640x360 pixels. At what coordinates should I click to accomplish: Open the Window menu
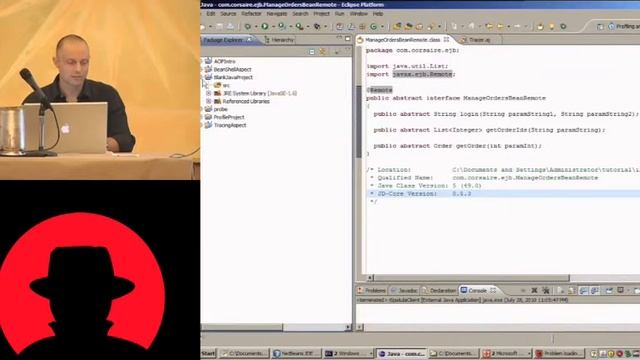pyautogui.click(x=358, y=13)
